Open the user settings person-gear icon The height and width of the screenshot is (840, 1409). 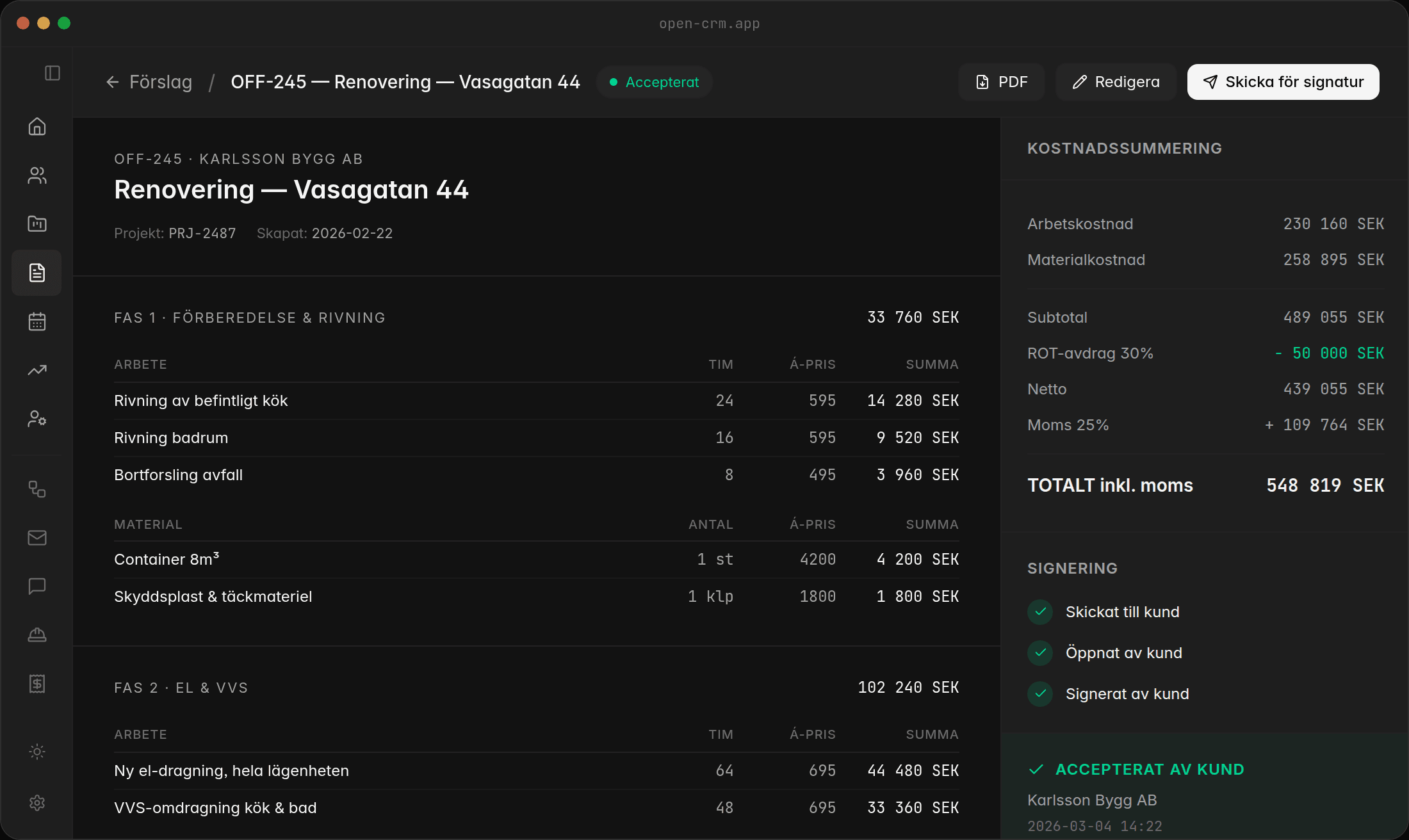pyautogui.click(x=37, y=419)
